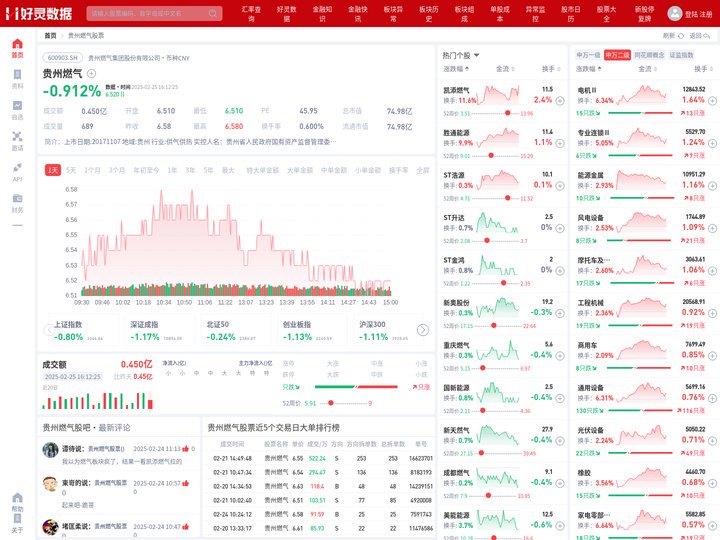Select the 年初至今 chart range

click(146, 170)
